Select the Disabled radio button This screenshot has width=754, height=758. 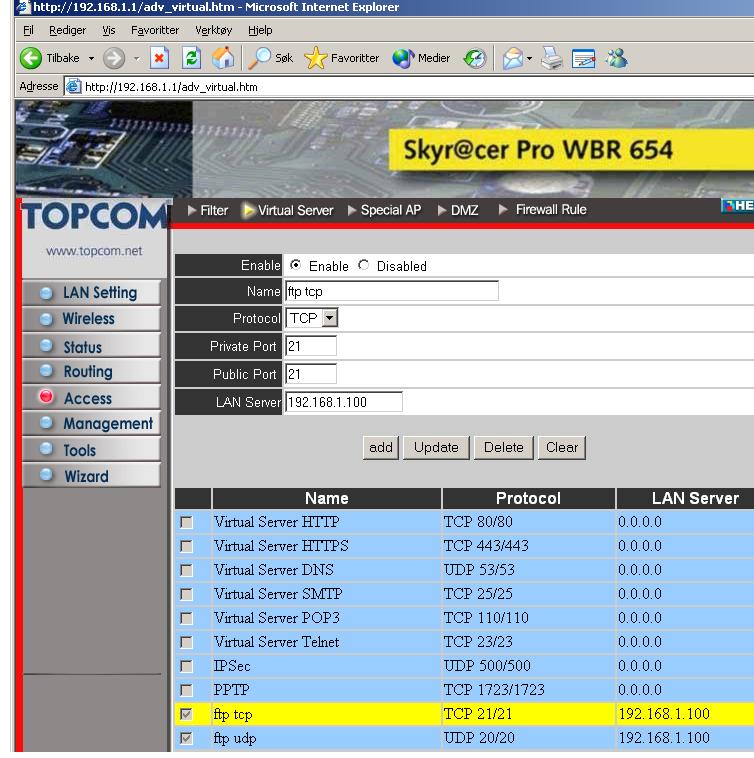point(363,265)
